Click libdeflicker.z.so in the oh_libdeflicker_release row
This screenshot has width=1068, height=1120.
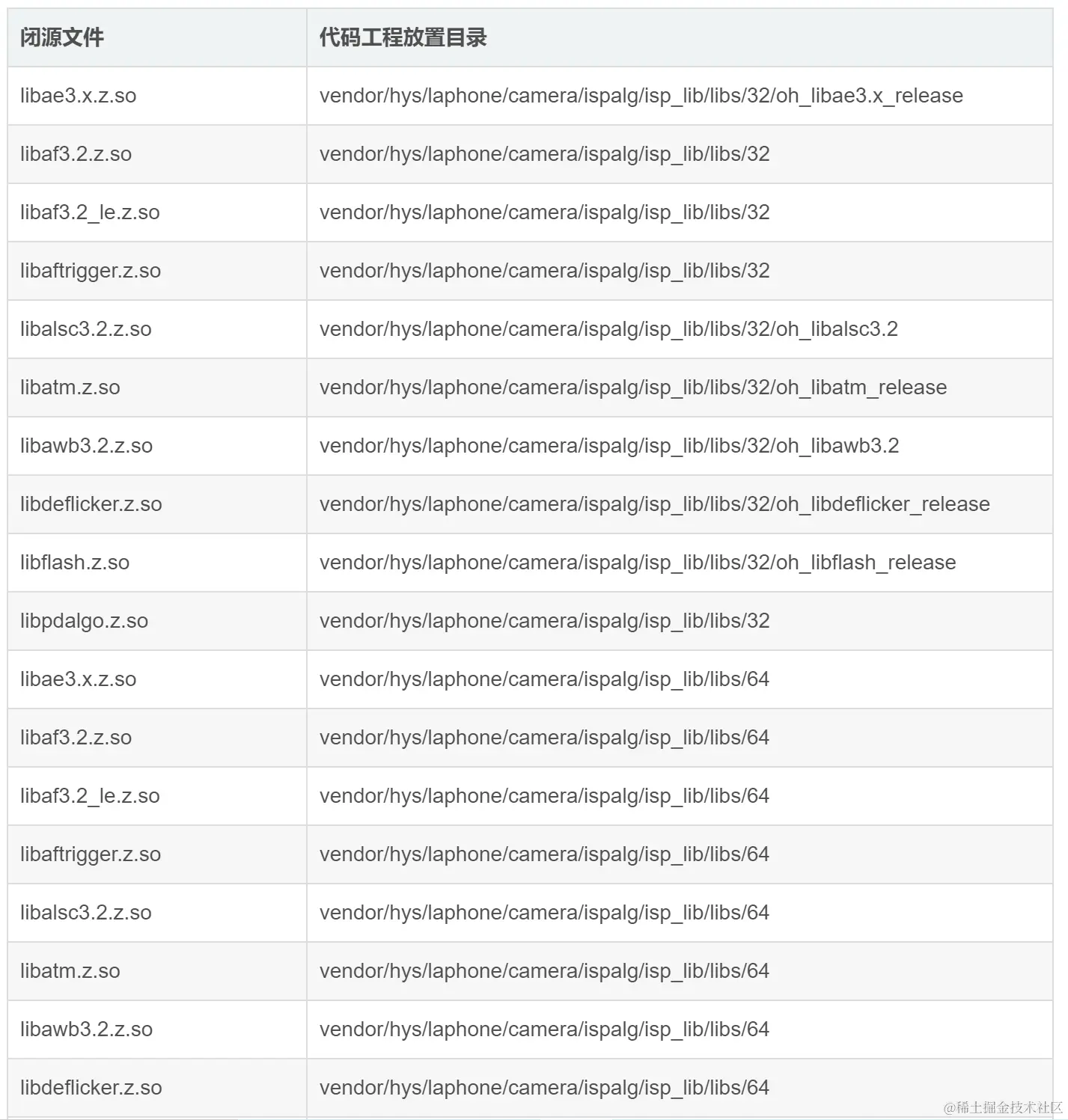tap(91, 504)
